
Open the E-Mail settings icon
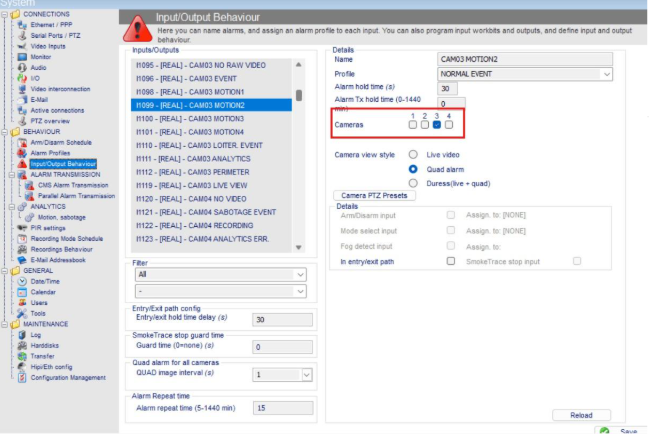pos(23,99)
